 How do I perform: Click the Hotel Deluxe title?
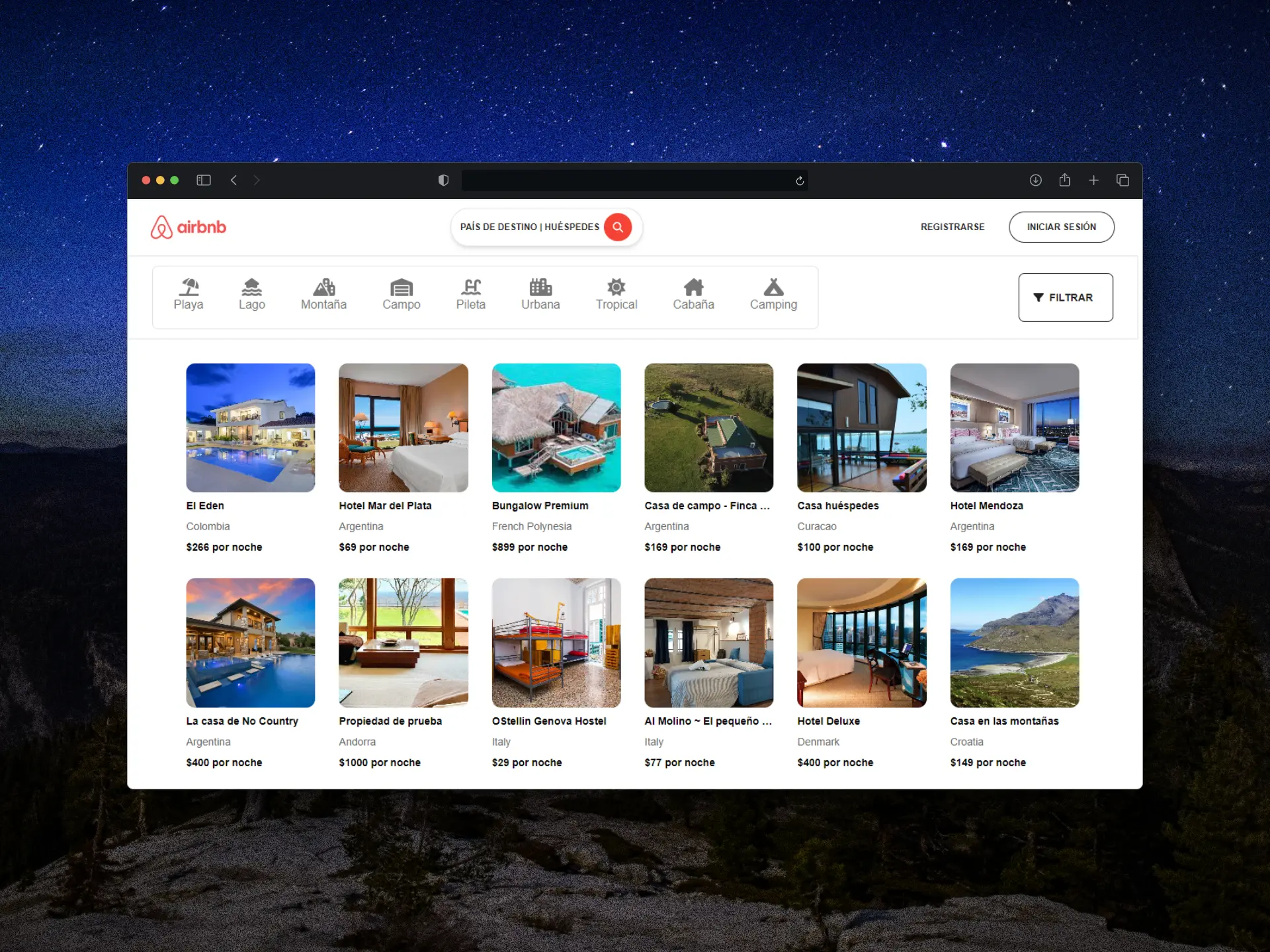(829, 721)
